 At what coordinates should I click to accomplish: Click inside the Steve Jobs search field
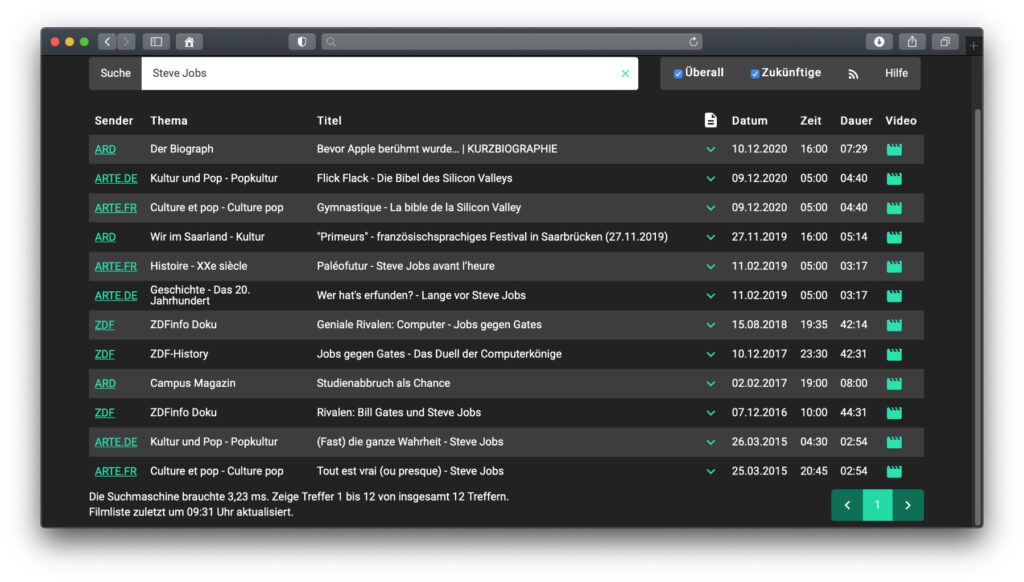390,72
